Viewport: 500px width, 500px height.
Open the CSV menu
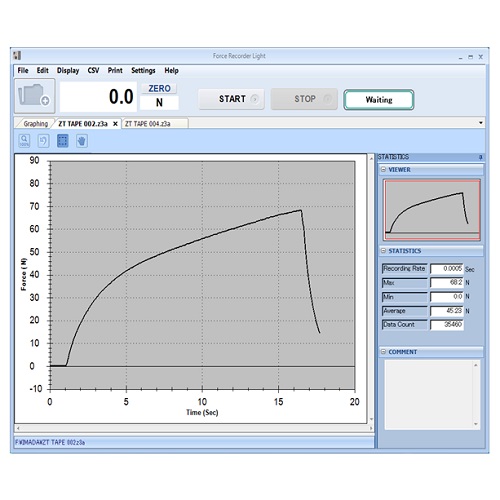click(x=93, y=70)
